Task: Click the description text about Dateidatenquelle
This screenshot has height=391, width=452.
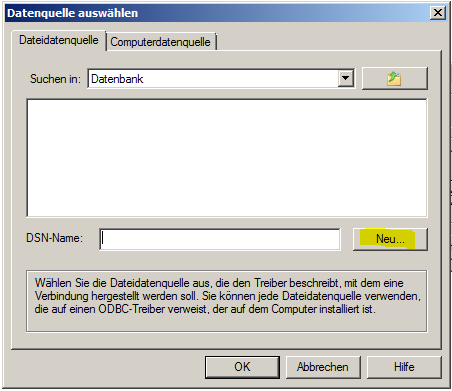Action: (x=227, y=296)
